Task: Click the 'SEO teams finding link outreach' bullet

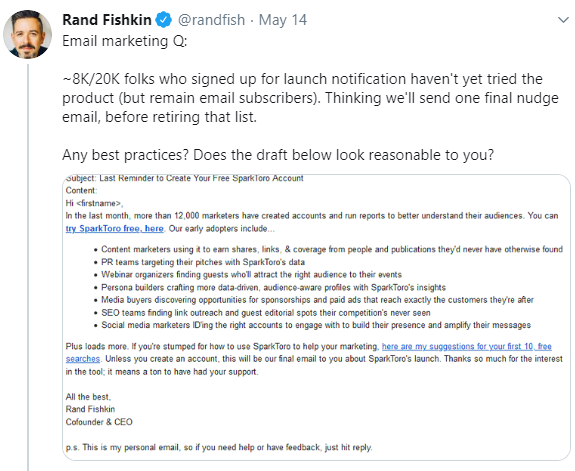Action: [x=265, y=313]
